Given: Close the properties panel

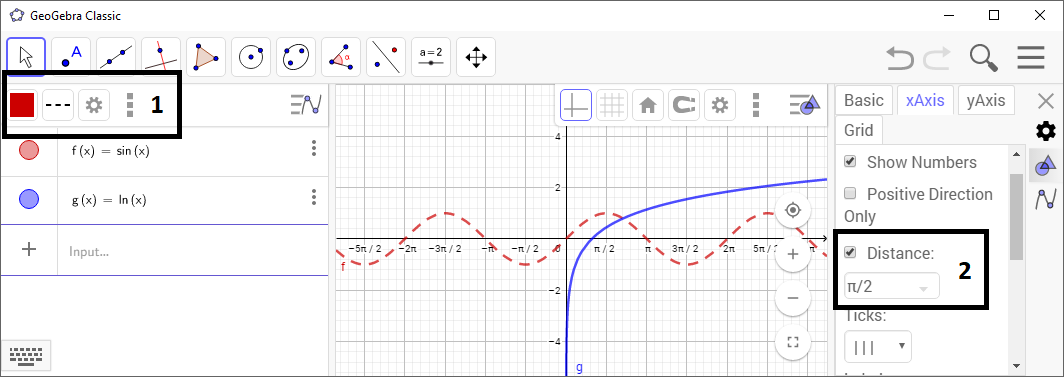Looking at the screenshot, I should click(1046, 102).
